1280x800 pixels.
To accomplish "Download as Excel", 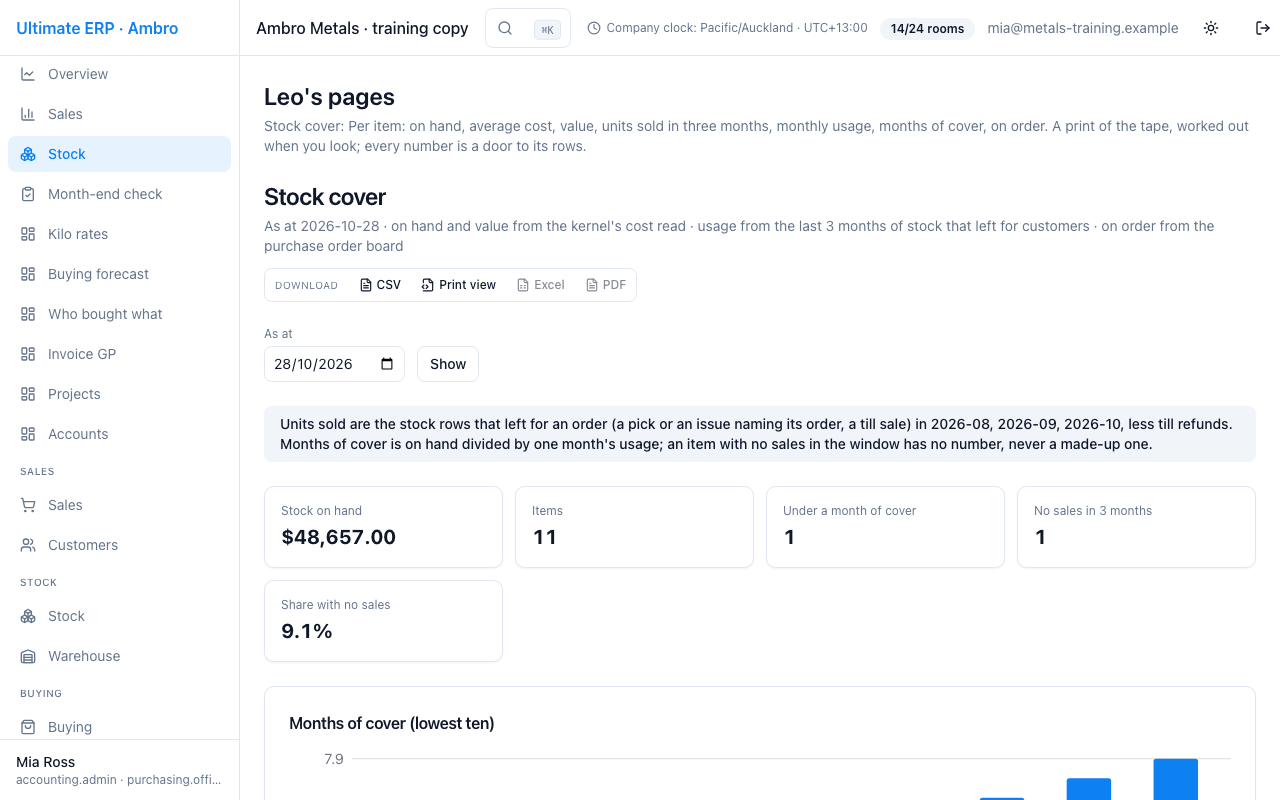I will [540, 285].
